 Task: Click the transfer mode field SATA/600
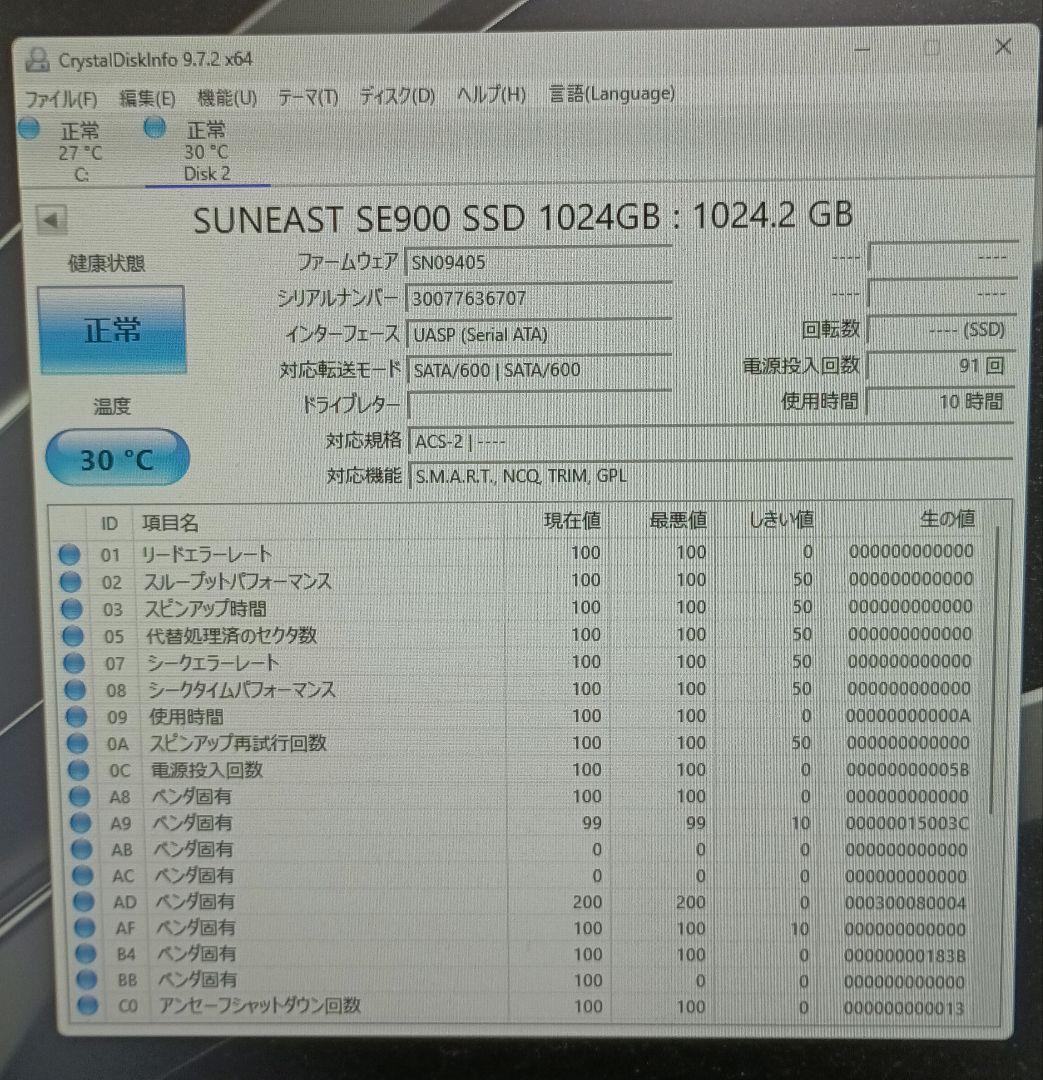(x=539, y=371)
